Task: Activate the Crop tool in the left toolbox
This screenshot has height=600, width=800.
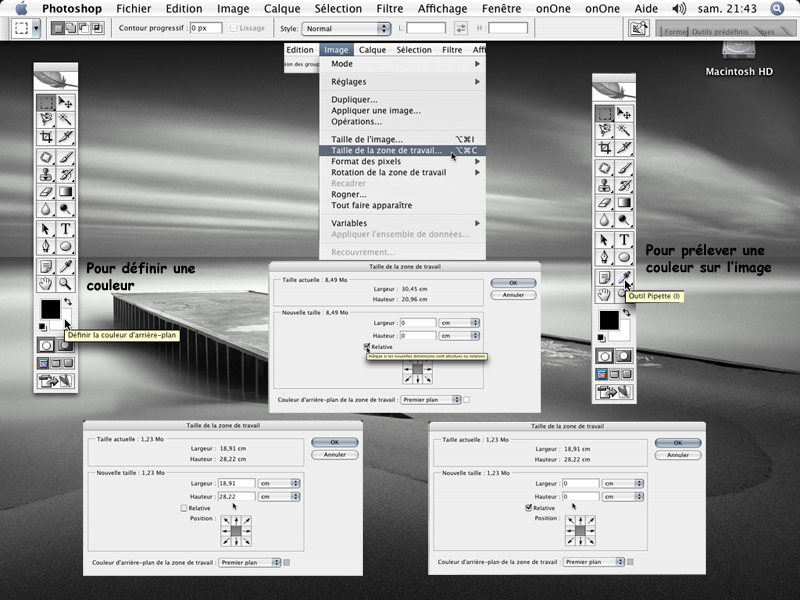Action: [x=46, y=136]
